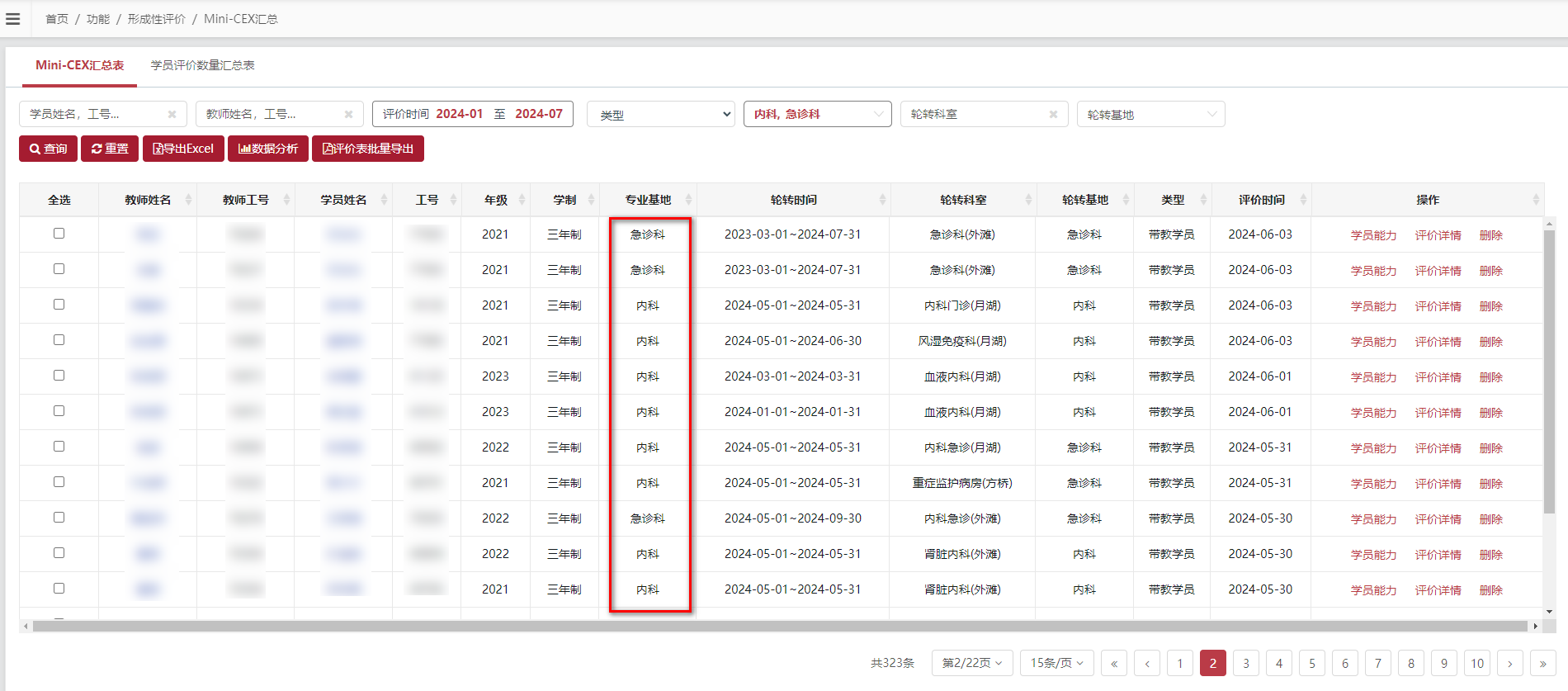Image resolution: width=1568 pixels, height=691 pixels.
Task: Click the horizontal table scrollbar
Action: coord(780,627)
